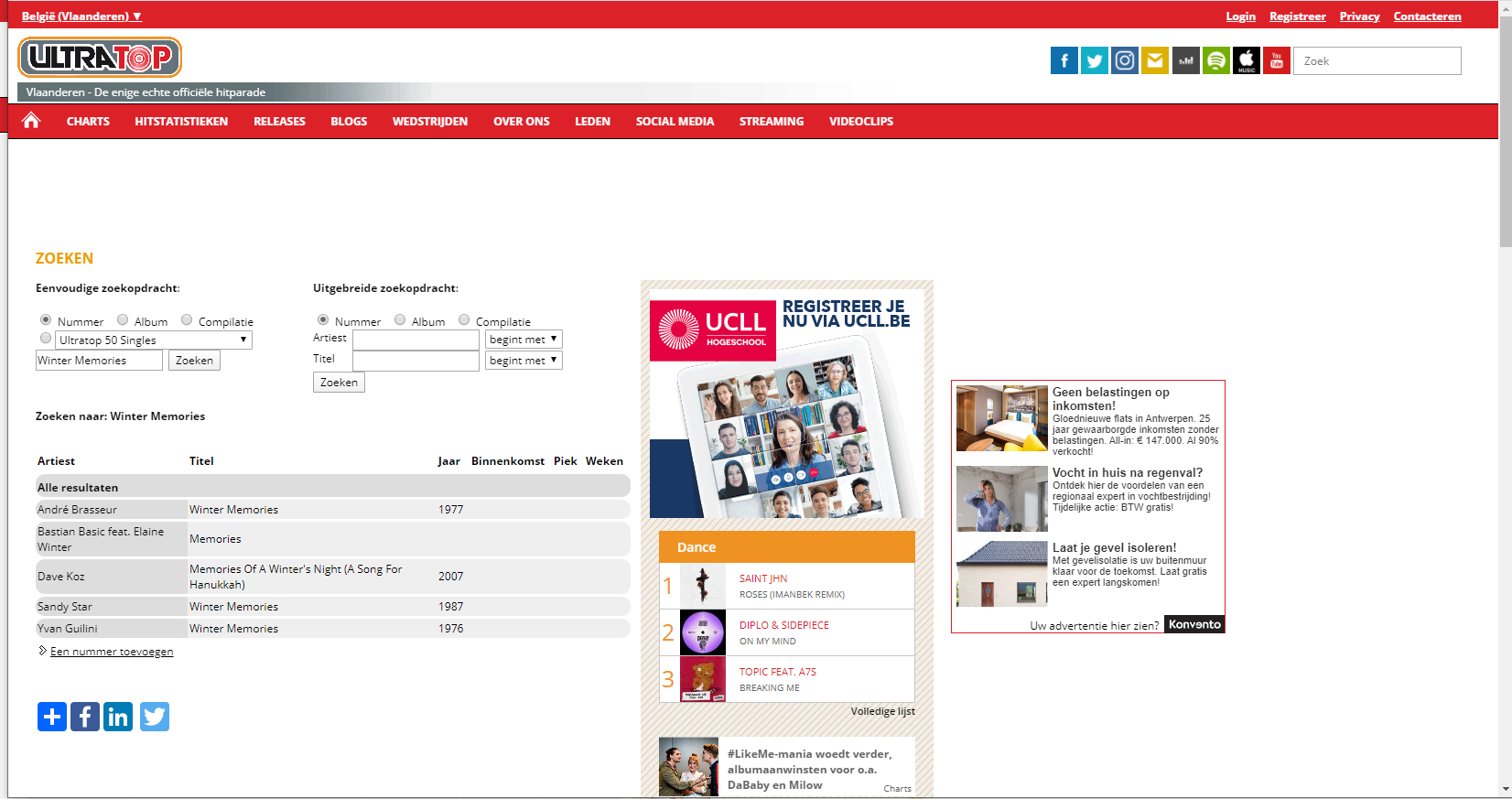Open the België (Vlaanderen) country selector
The width and height of the screenshot is (1512, 799).
(81, 16)
